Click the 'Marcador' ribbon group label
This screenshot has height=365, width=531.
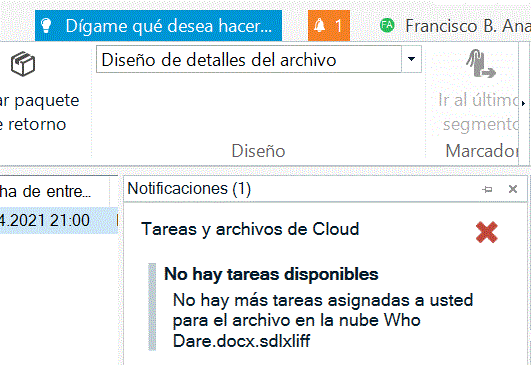pos(482,151)
